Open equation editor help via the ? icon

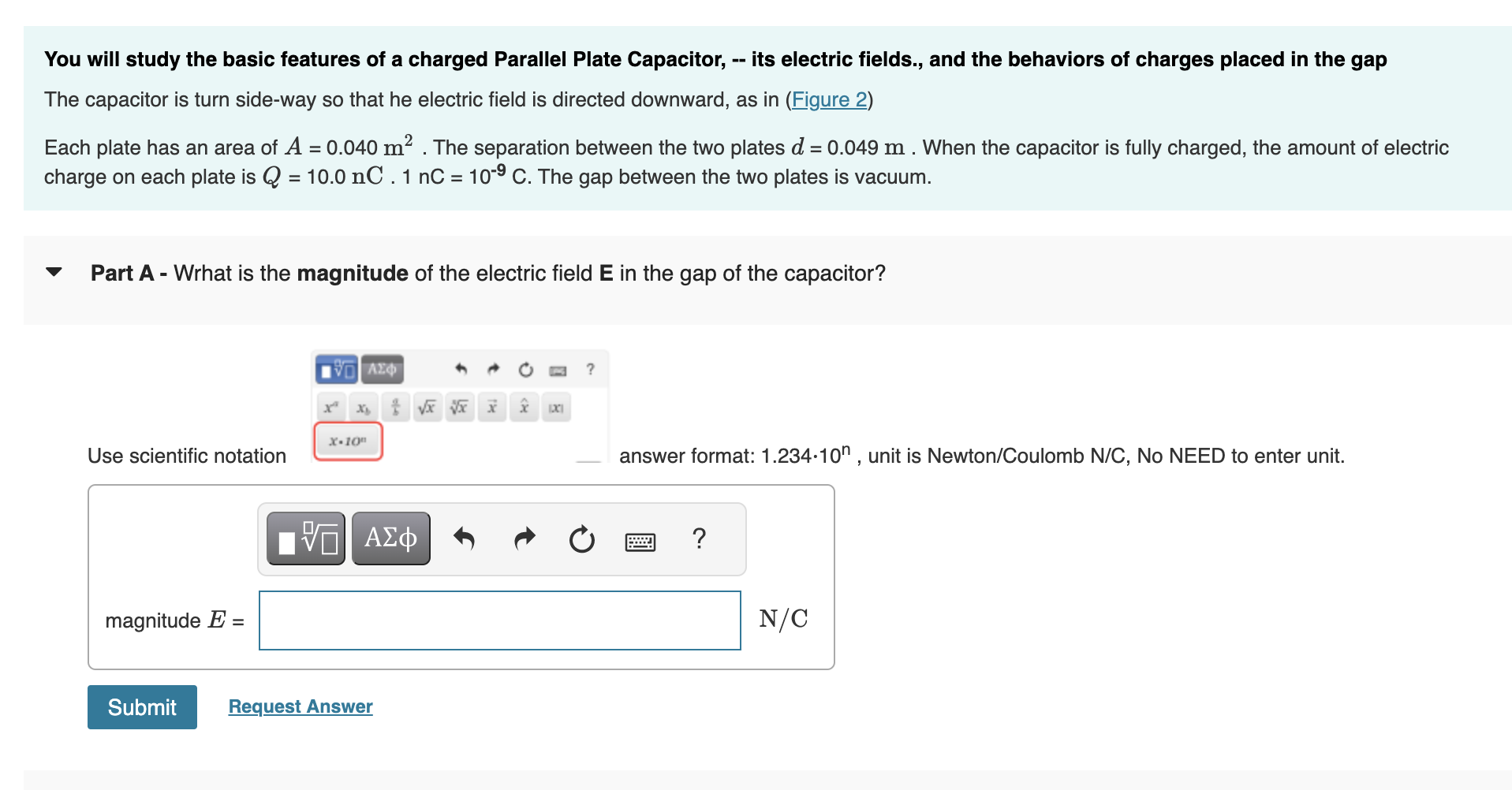coord(699,538)
